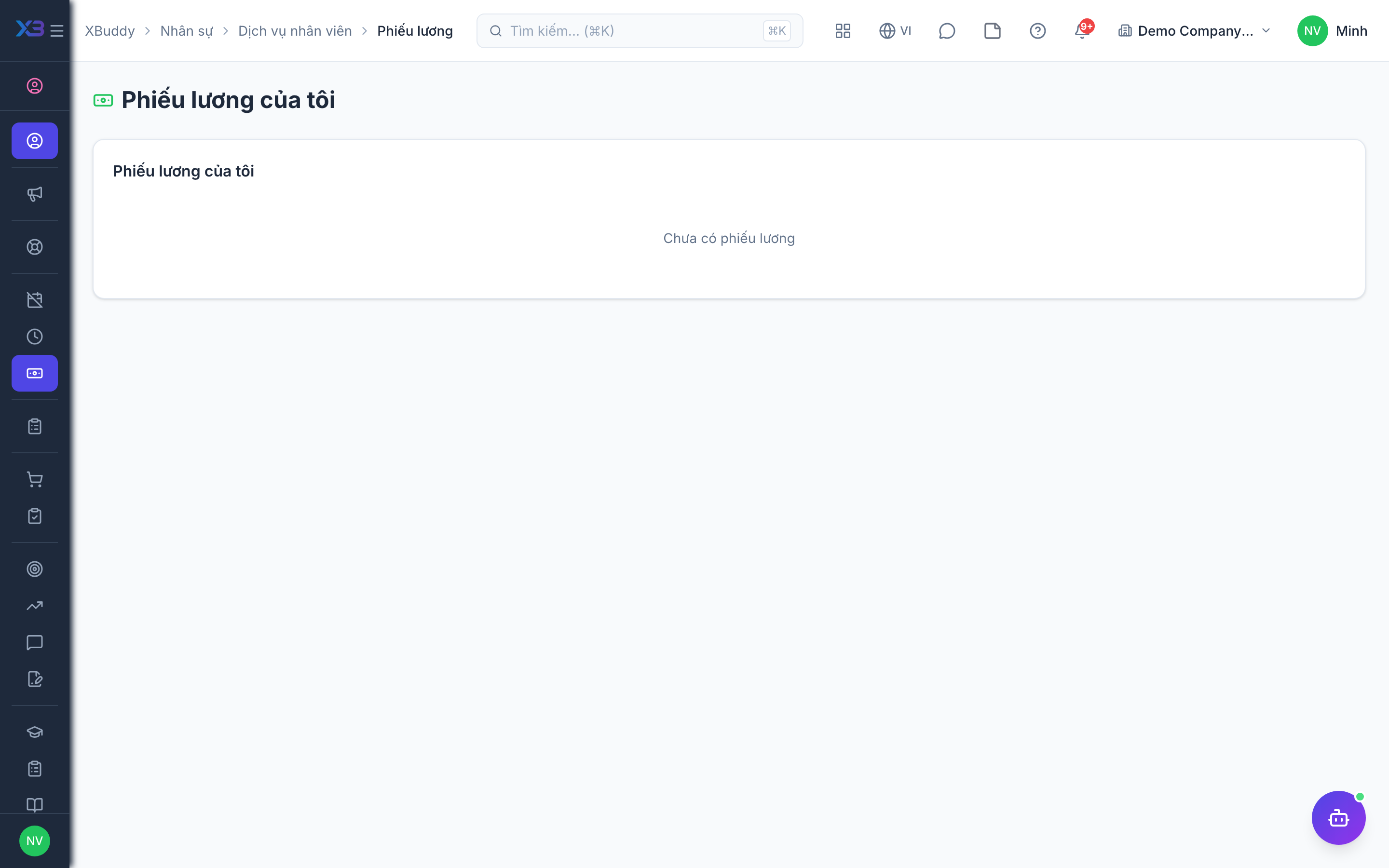Open the shopping cart sidebar icon
Screen dimensions: 1389x868
point(34,479)
